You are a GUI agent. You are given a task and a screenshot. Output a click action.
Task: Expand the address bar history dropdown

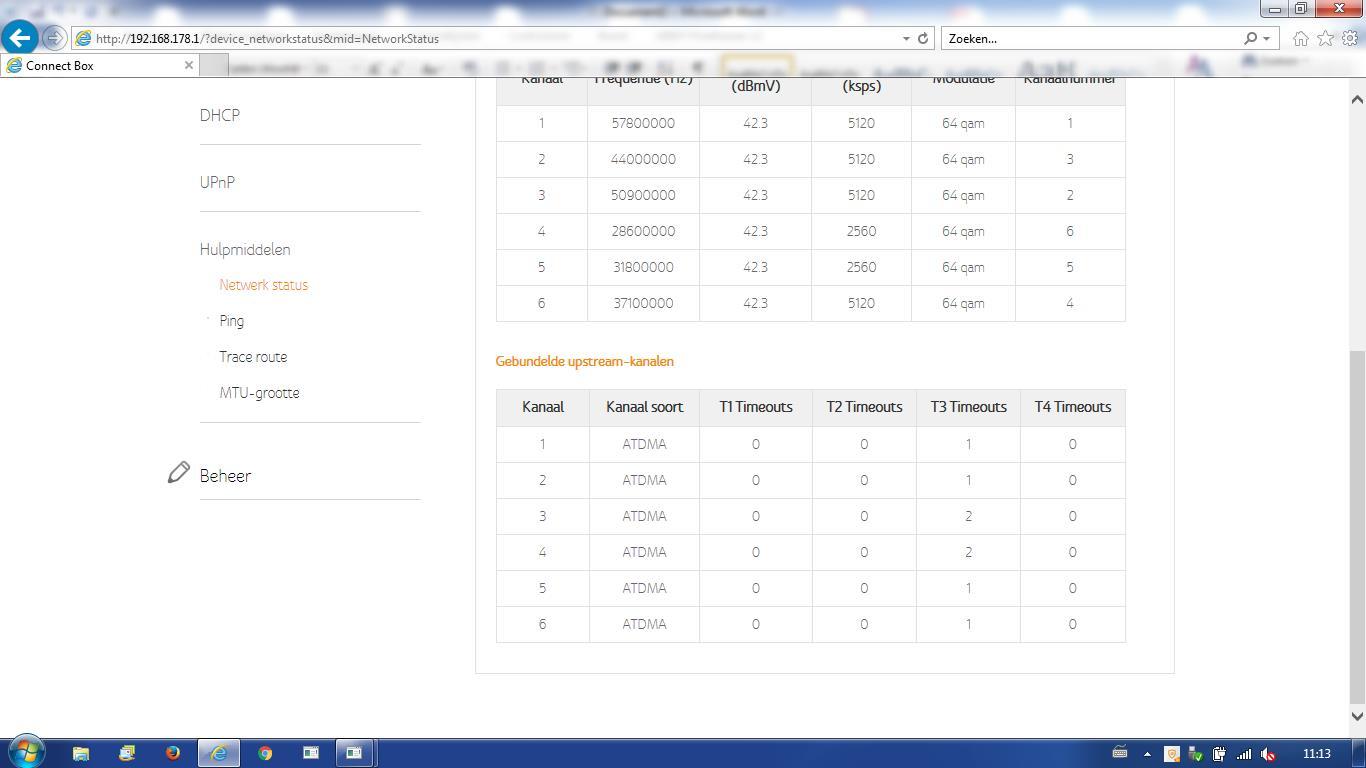906,38
